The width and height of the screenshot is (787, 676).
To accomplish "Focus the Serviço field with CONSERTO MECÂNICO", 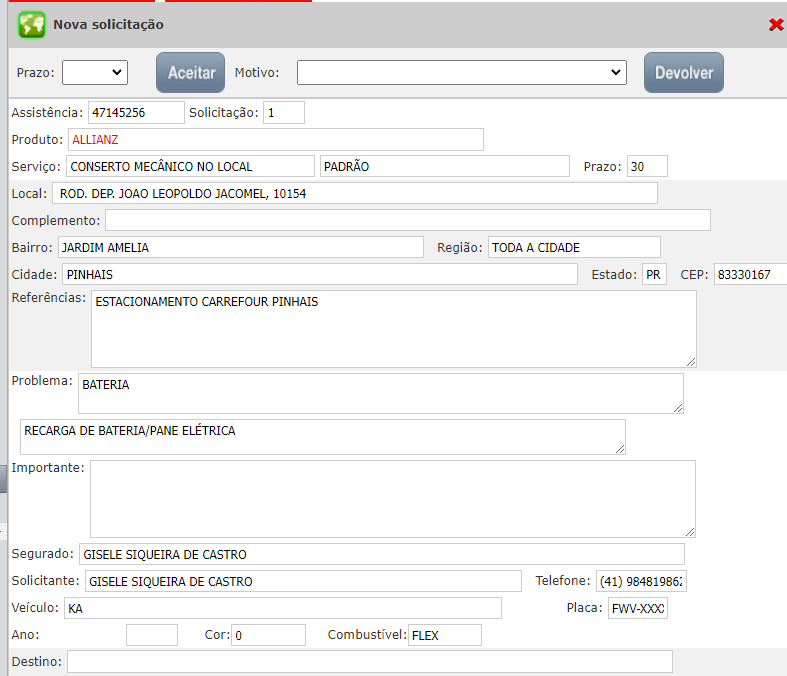I will pyautogui.click(x=190, y=166).
